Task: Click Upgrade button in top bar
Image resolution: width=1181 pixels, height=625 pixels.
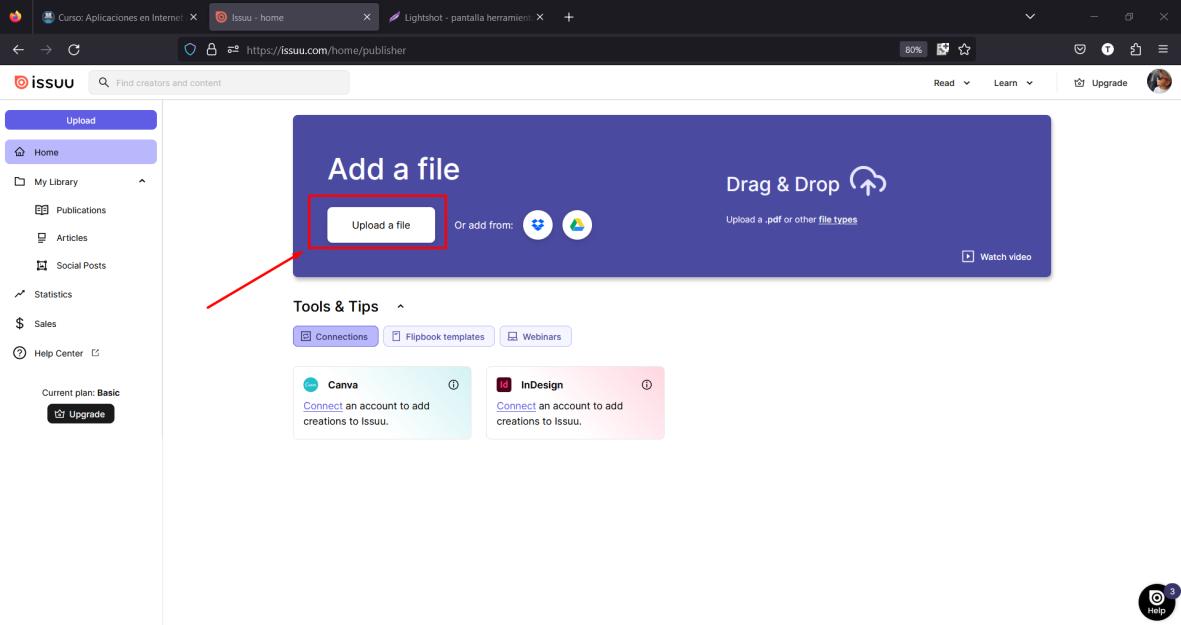Action: (x=1100, y=83)
